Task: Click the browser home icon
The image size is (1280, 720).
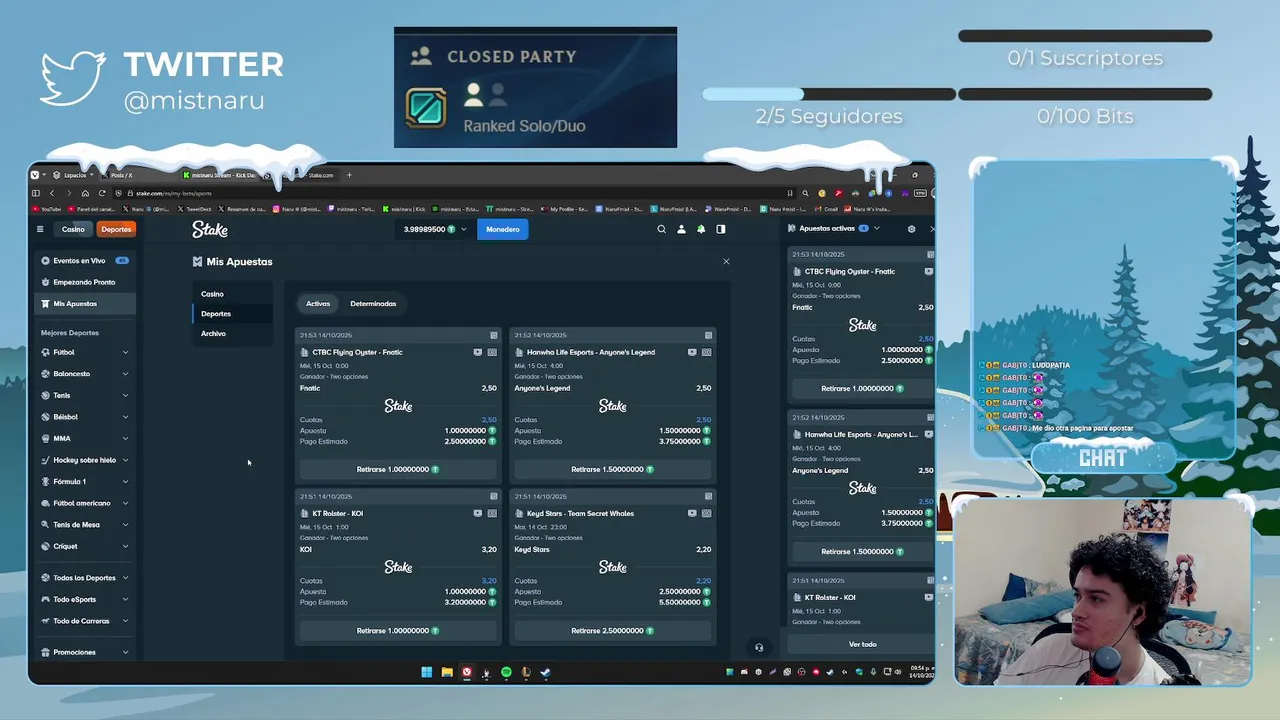Action: (85, 193)
